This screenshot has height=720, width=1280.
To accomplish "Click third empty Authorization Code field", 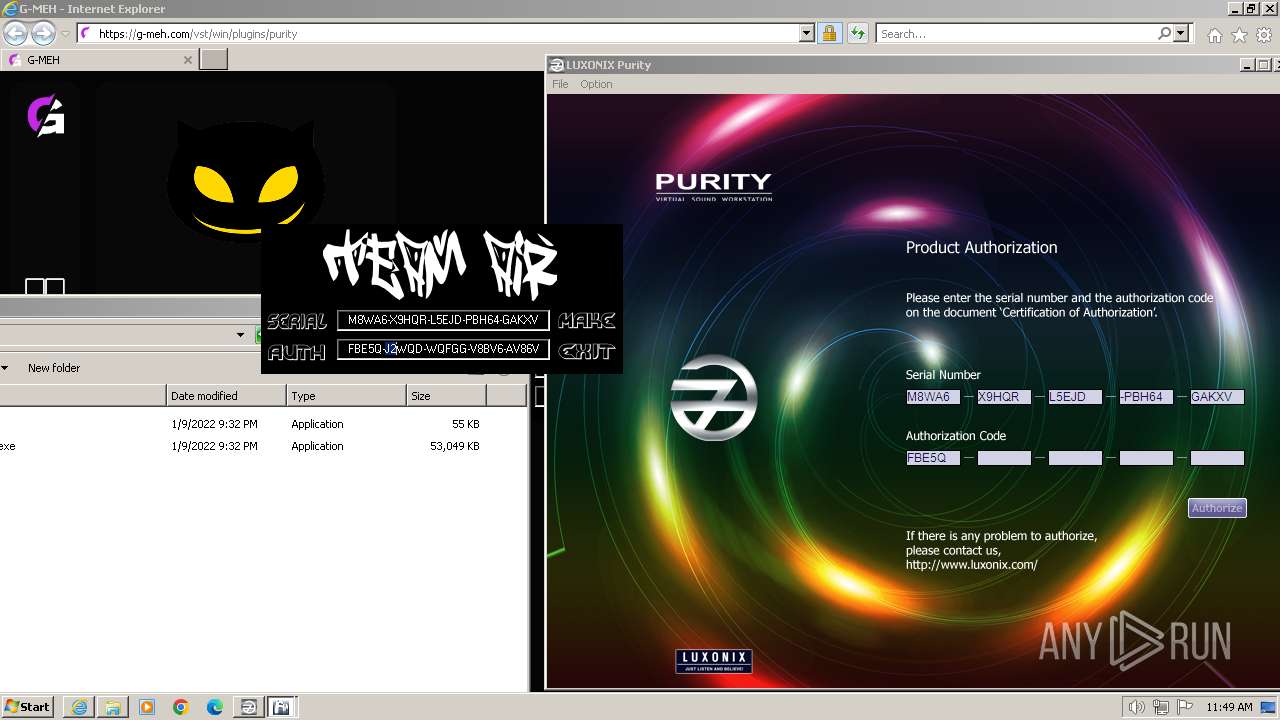I will (x=1075, y=458).
